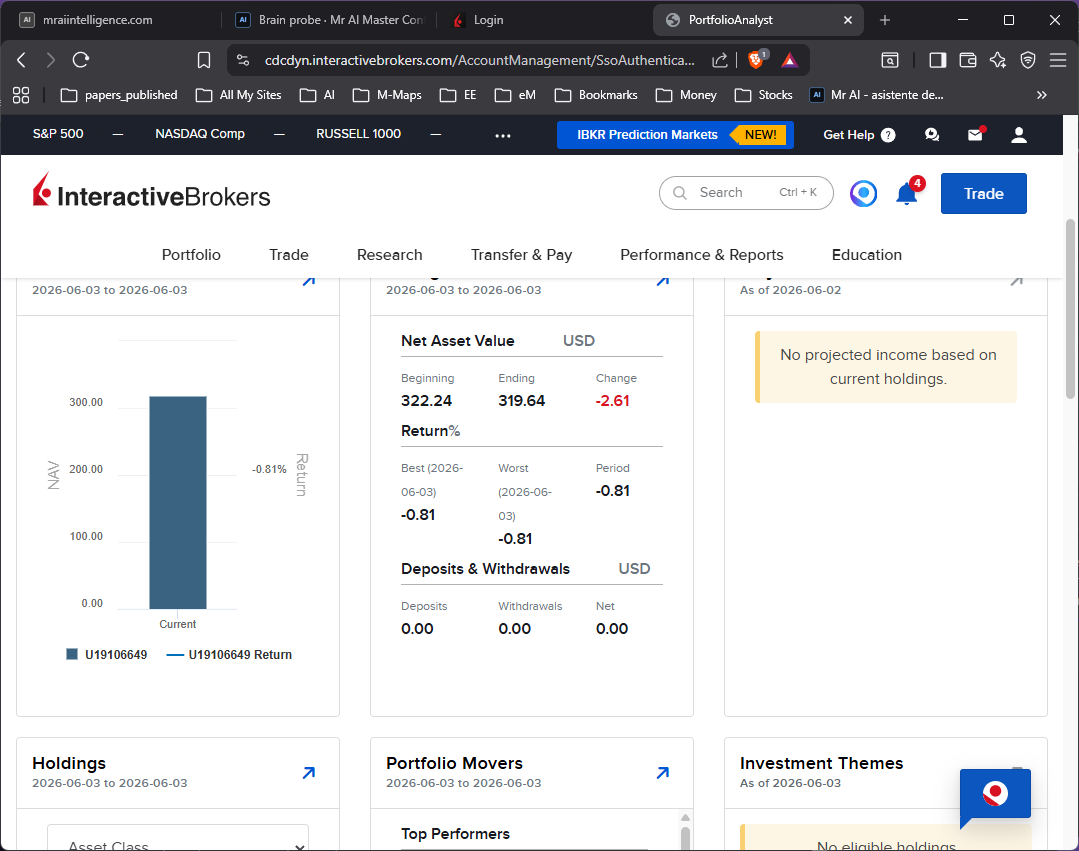Click the IBKR assistant circle icon
The height and width of the screenshot is (851, 1079).
863,193
